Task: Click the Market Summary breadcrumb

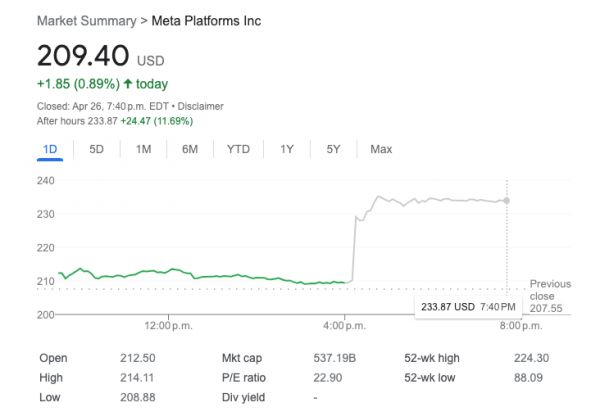Action: click(88, 21)
